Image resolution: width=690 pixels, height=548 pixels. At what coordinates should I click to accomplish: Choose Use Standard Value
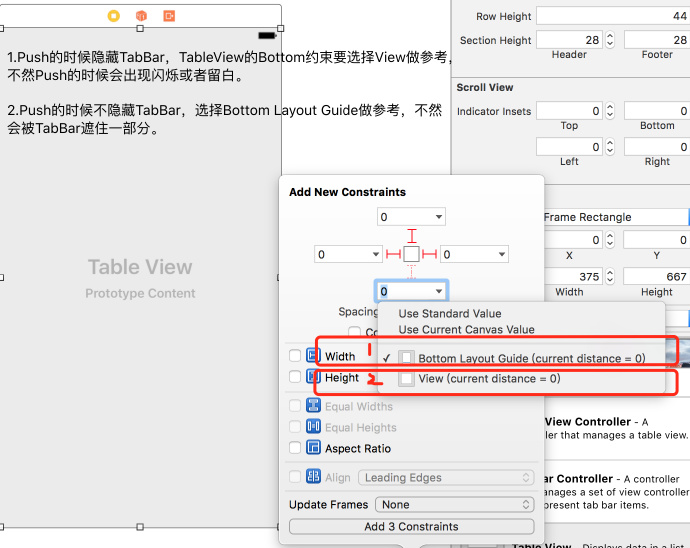coord(450,313)
